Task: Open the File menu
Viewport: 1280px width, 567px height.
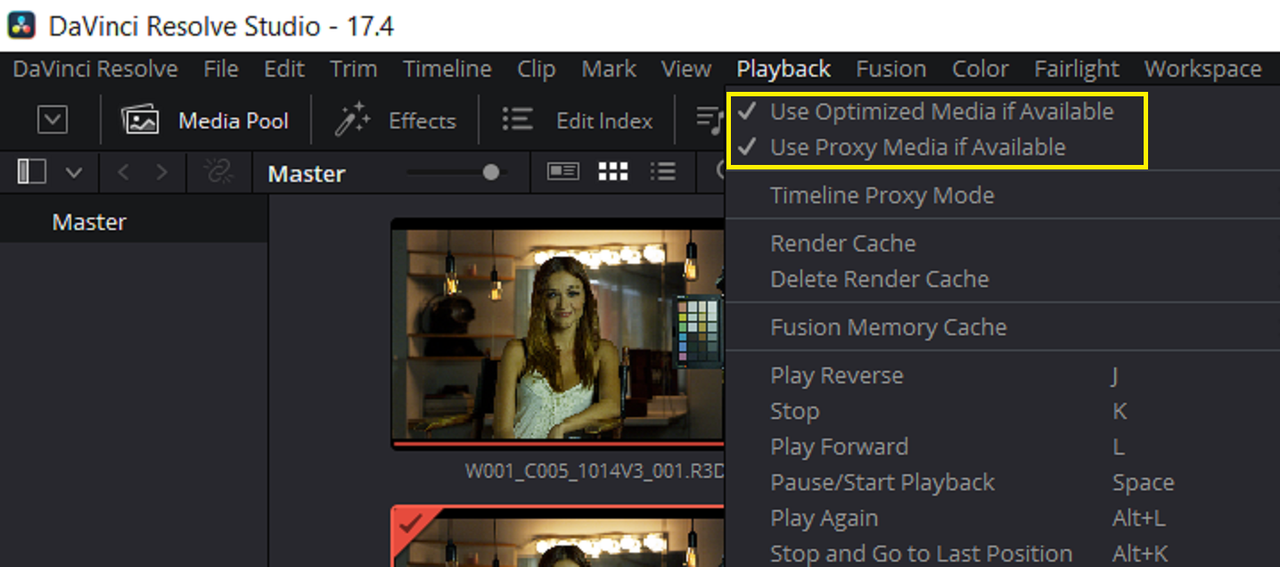Action: (x=221, y=69)
